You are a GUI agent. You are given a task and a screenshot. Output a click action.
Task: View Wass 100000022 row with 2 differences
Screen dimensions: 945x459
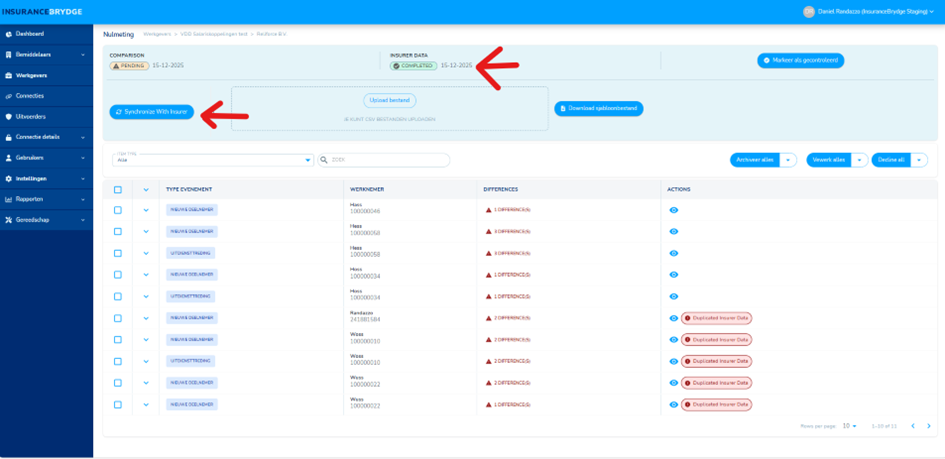coord(674,383)
